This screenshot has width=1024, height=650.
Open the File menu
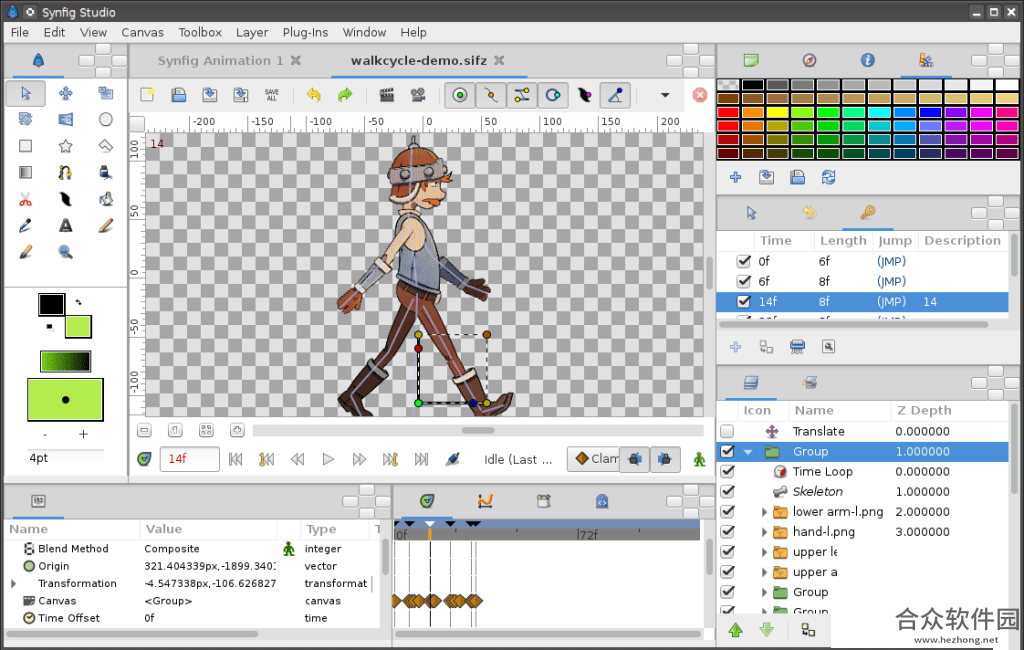coord(20,32)
